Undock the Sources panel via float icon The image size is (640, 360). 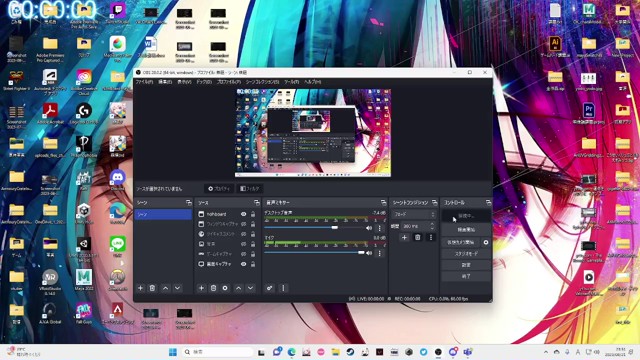click(256, 202)
